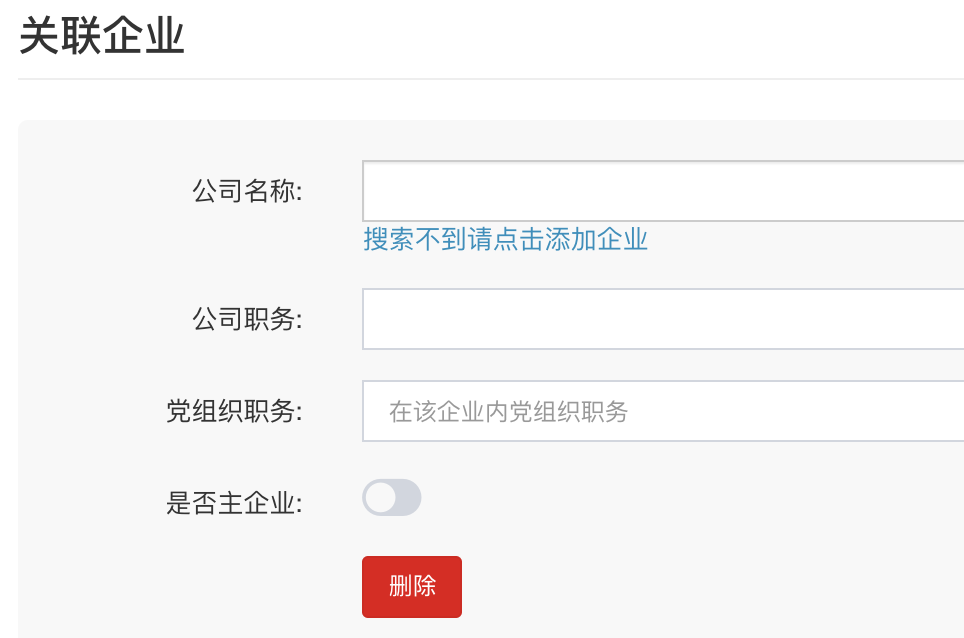Image resolution: width=964 pixels, height=638 pixels.
Task: Enable the main enterprise switch
Action: [x=391, y=498]
